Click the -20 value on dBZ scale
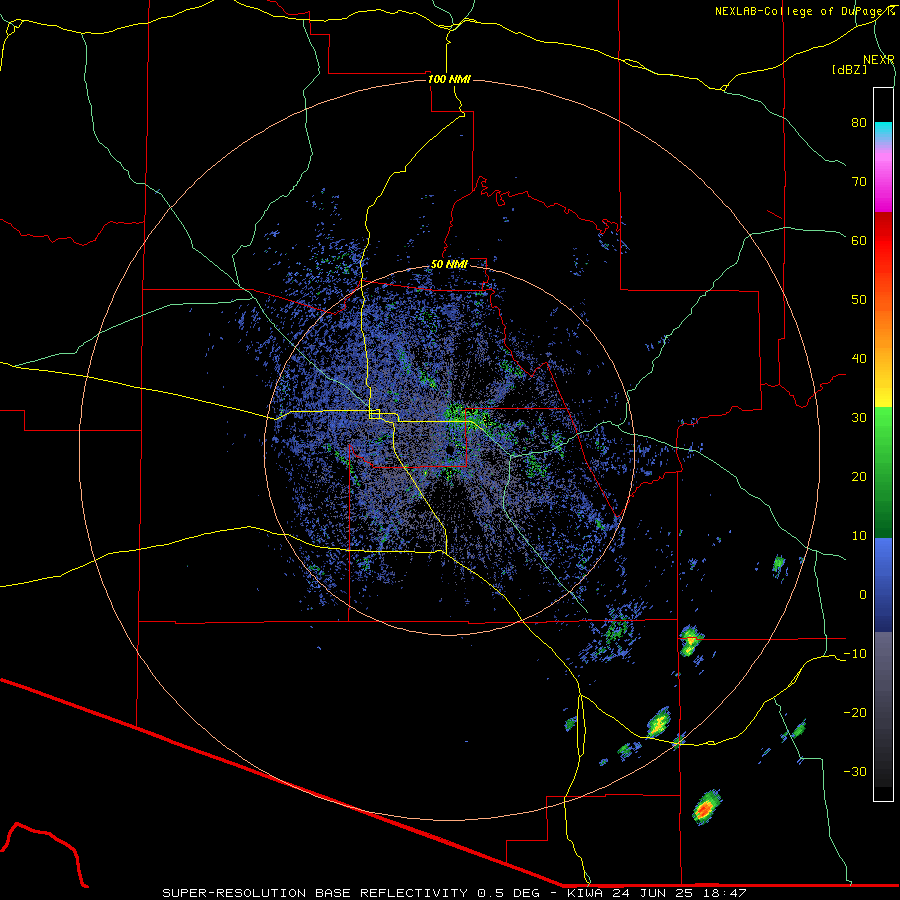 pos(855,713)
